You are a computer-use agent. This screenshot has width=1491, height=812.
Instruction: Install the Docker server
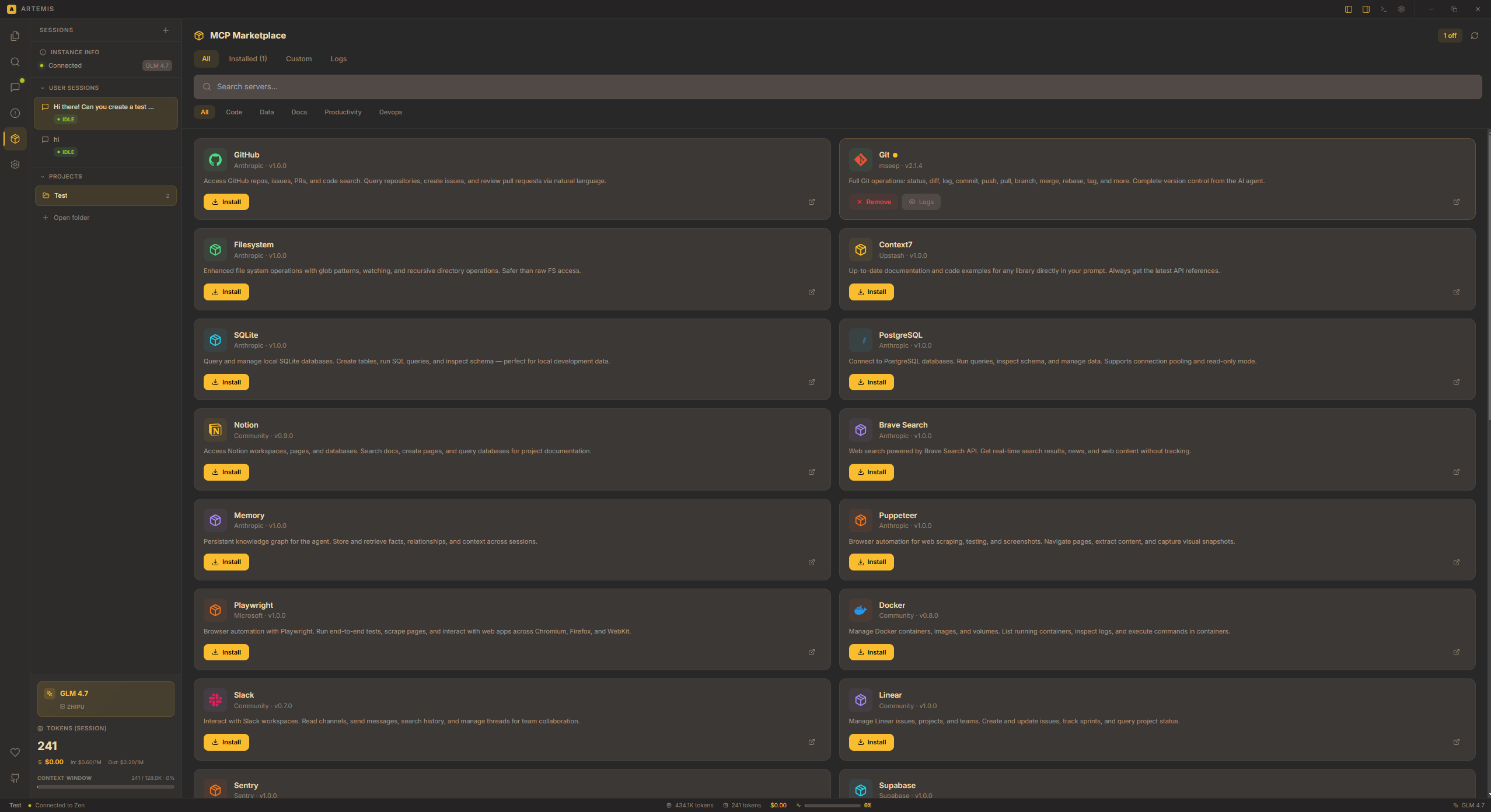coord(870,652)
